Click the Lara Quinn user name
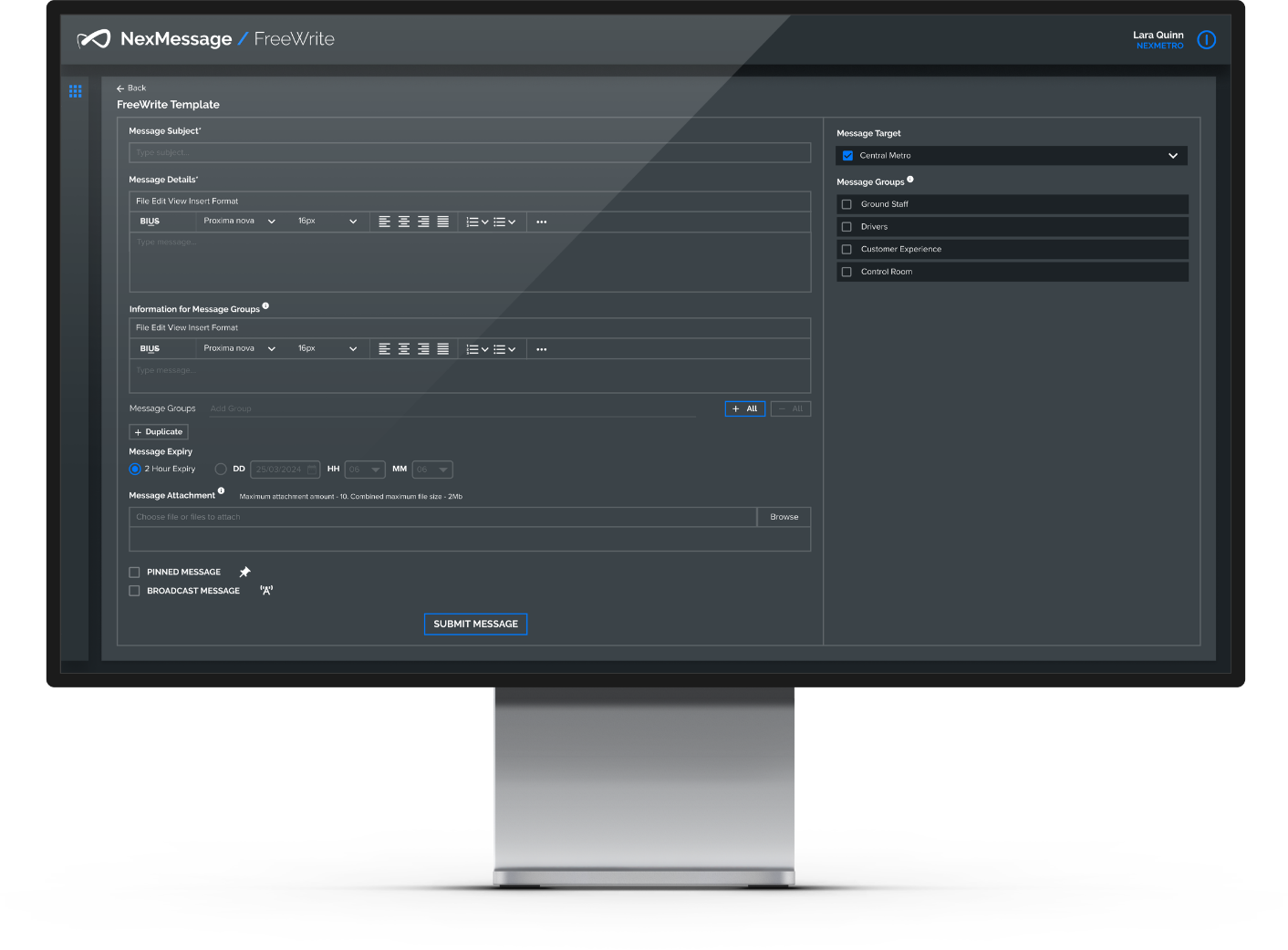 (1158, 35)
